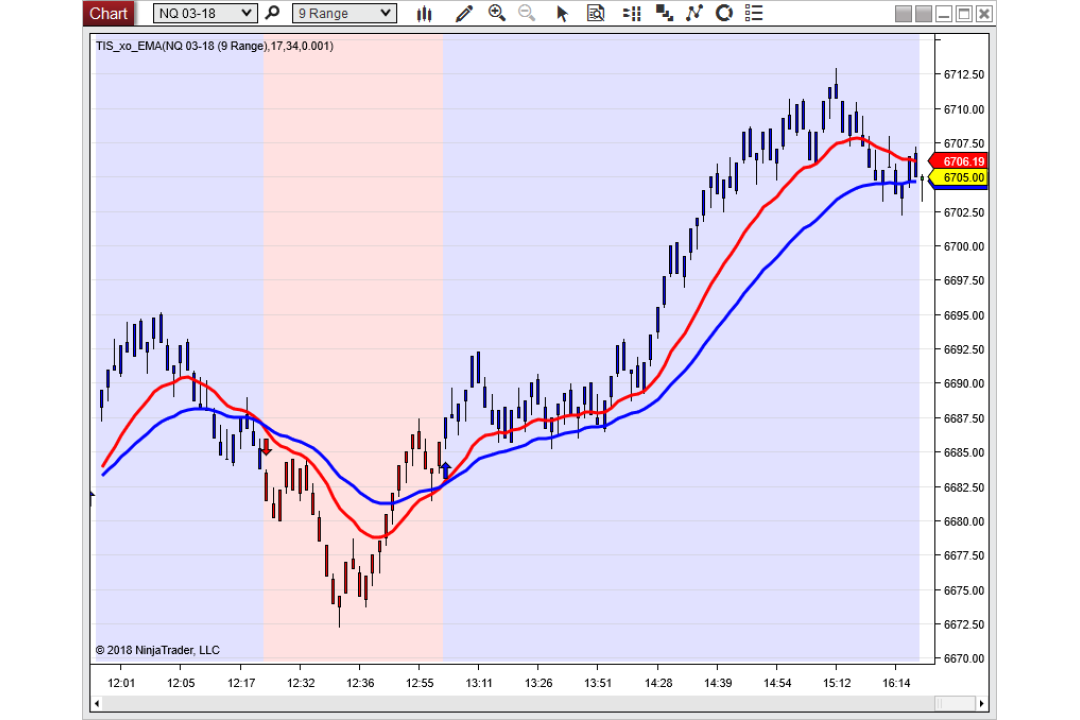1080x720 pixels.
Task: Minimize the chart window
Action: tap(944, 13)
